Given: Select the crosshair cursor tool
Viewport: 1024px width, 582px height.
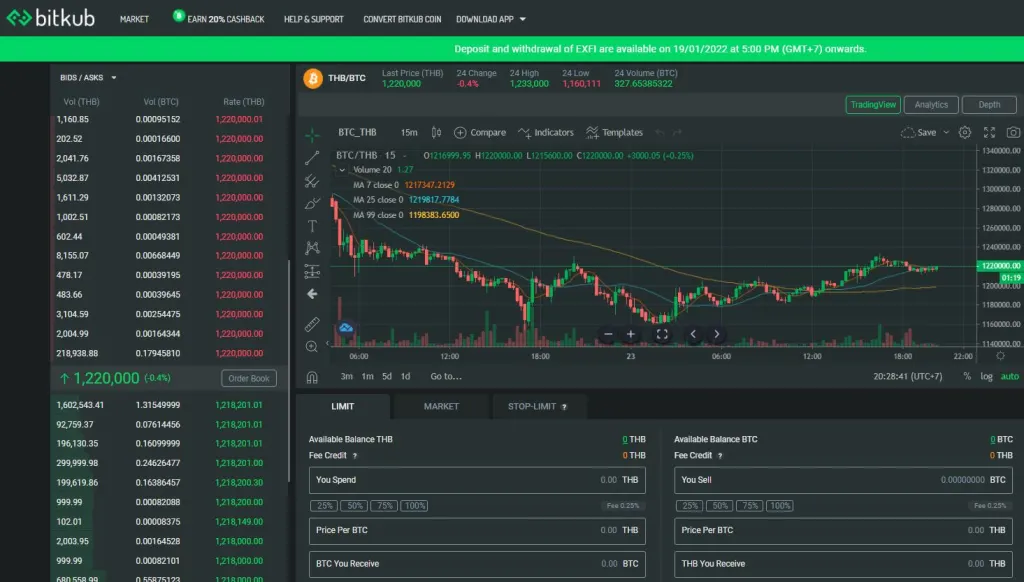Looking at the screenshot, I should coord(312,135).
